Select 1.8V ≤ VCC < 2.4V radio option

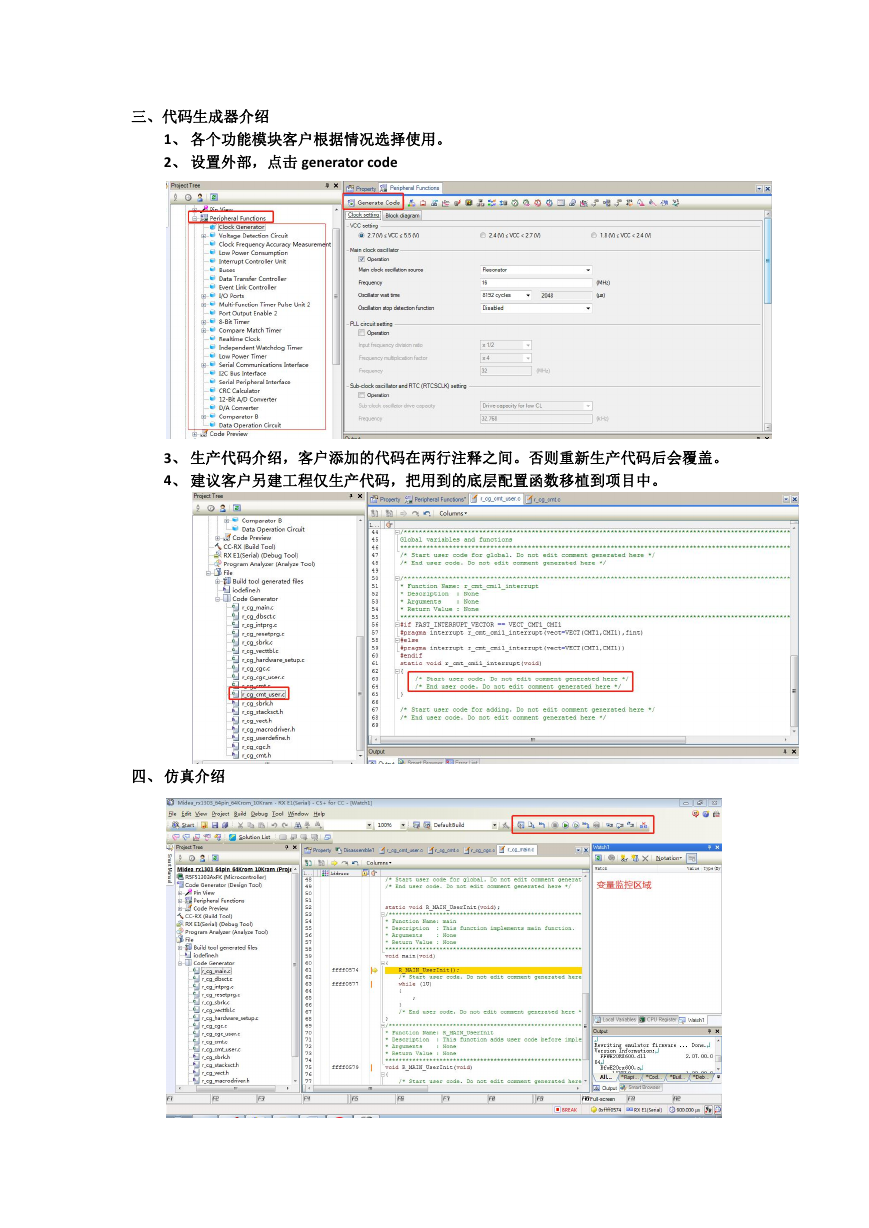point(594,235)
